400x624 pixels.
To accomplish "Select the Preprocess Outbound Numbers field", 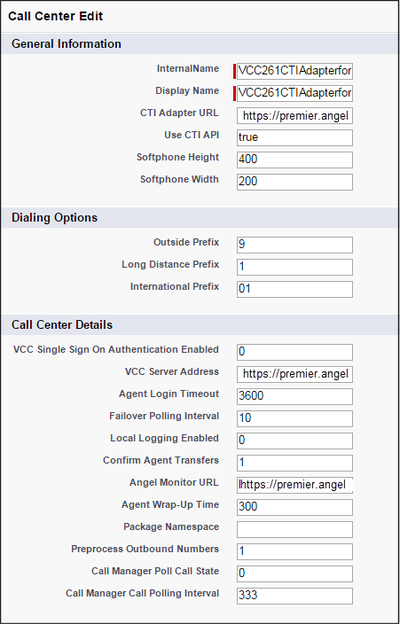I will click(x=295, y=551).
